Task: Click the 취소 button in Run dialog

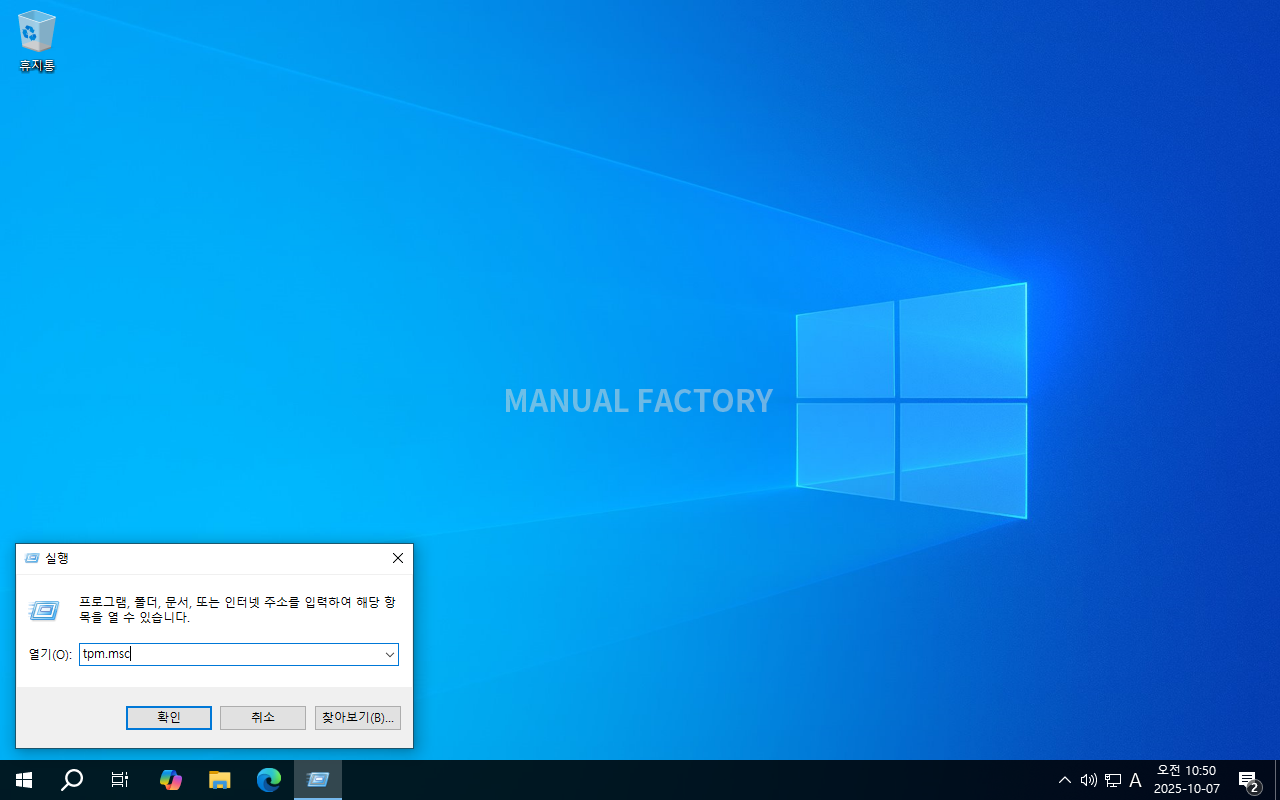Action: click(x=262, y=718)
